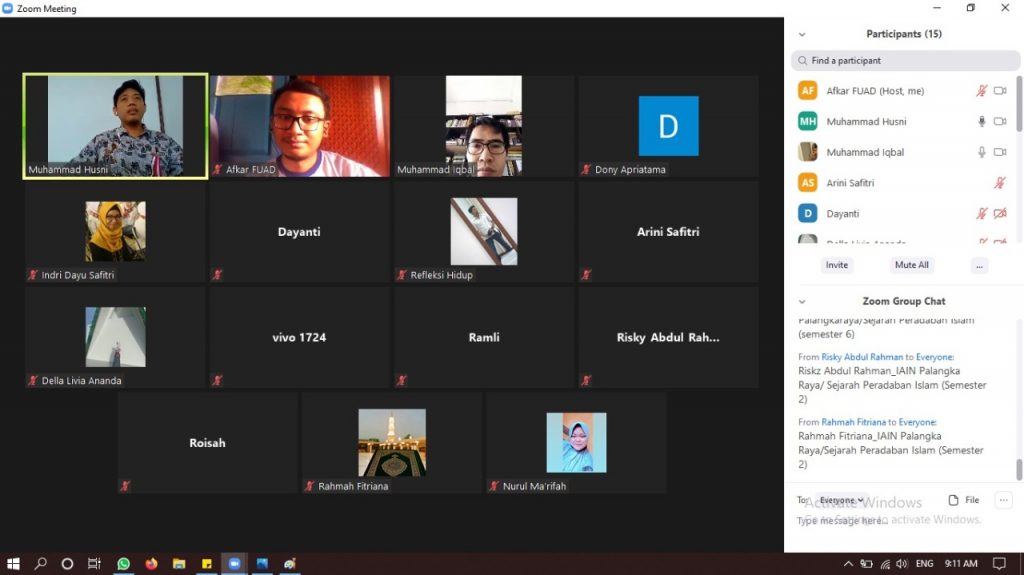Click Afkar FUAD's muted microphone icon in participants

click(x=982, y=91)
